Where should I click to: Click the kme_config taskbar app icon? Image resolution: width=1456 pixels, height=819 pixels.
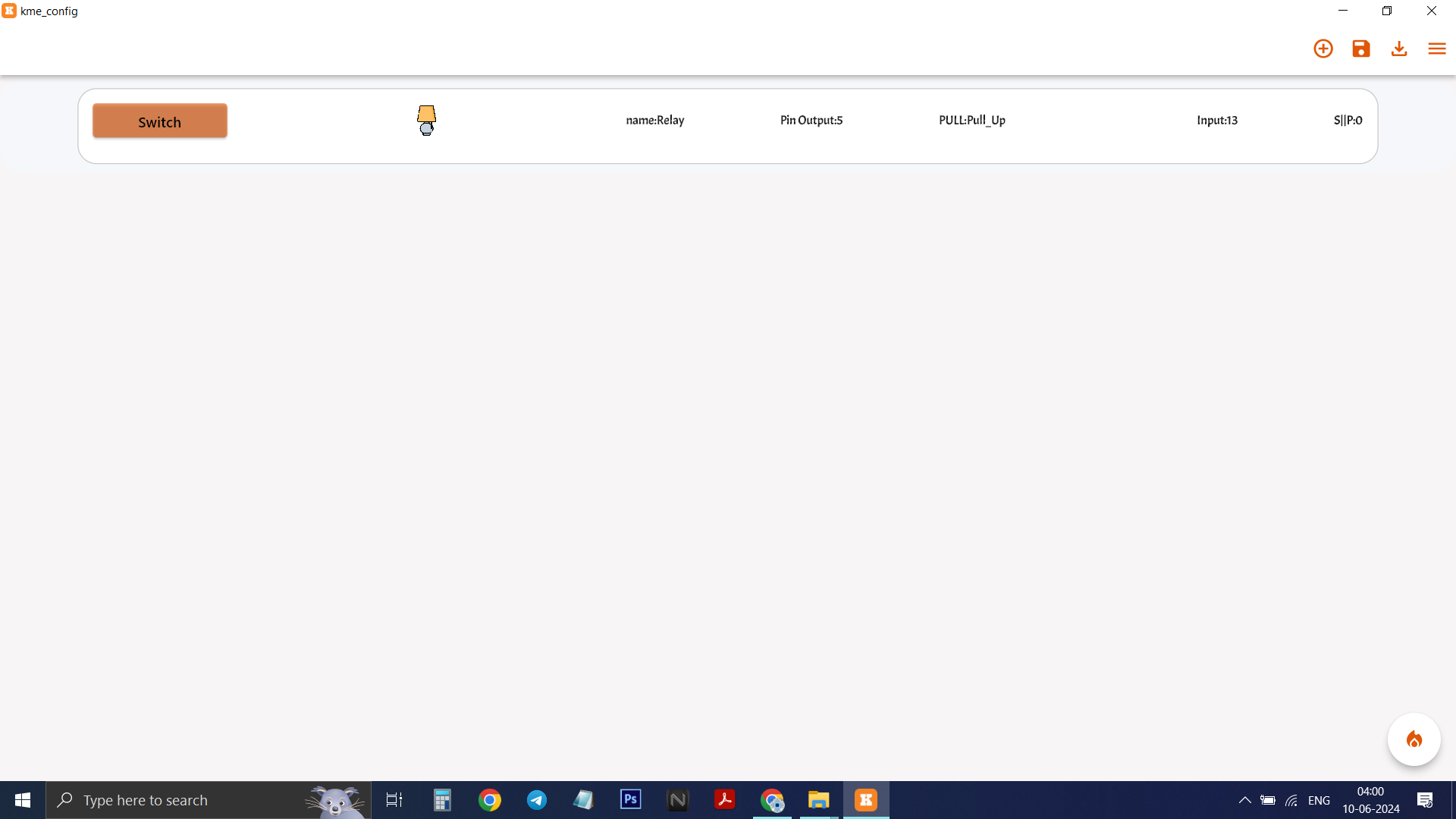click(x=866, y=800)
